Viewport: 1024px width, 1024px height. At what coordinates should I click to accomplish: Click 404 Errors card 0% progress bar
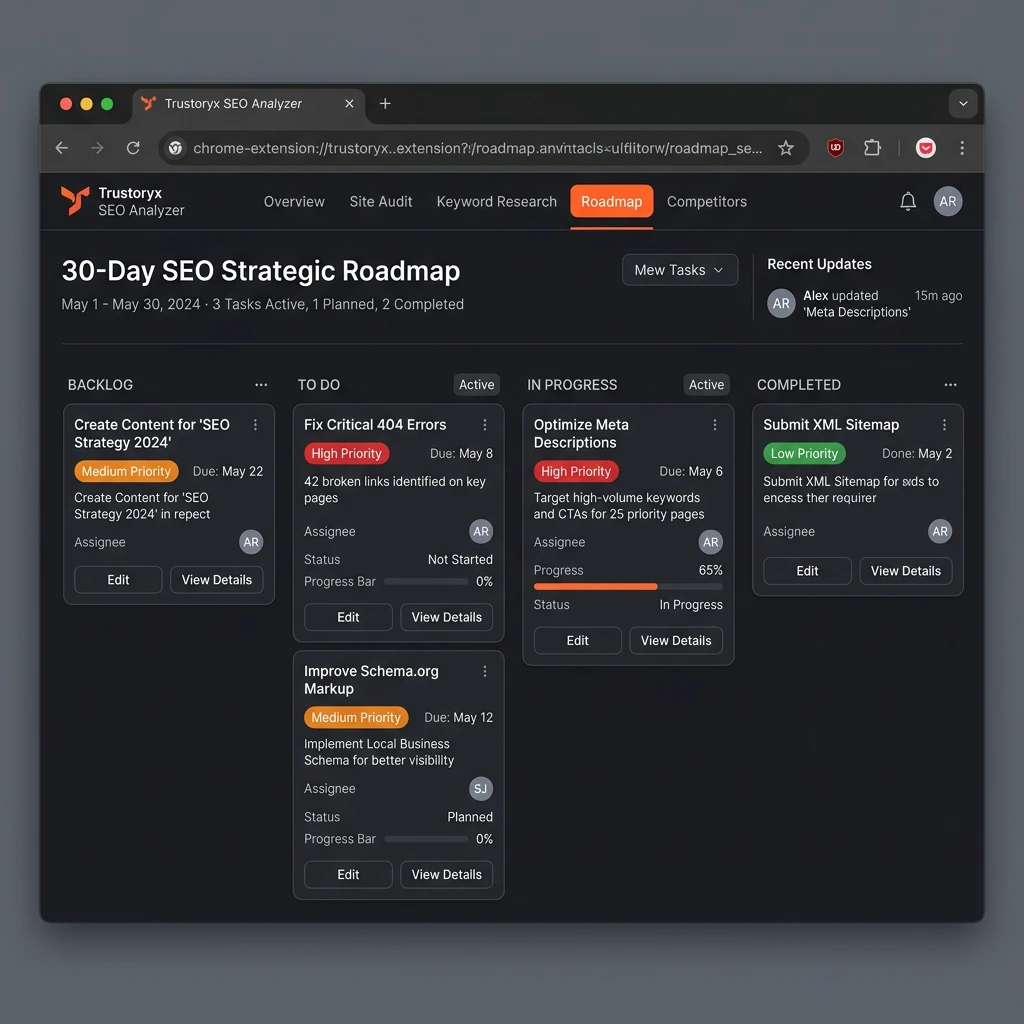click(x=426, y=581)
